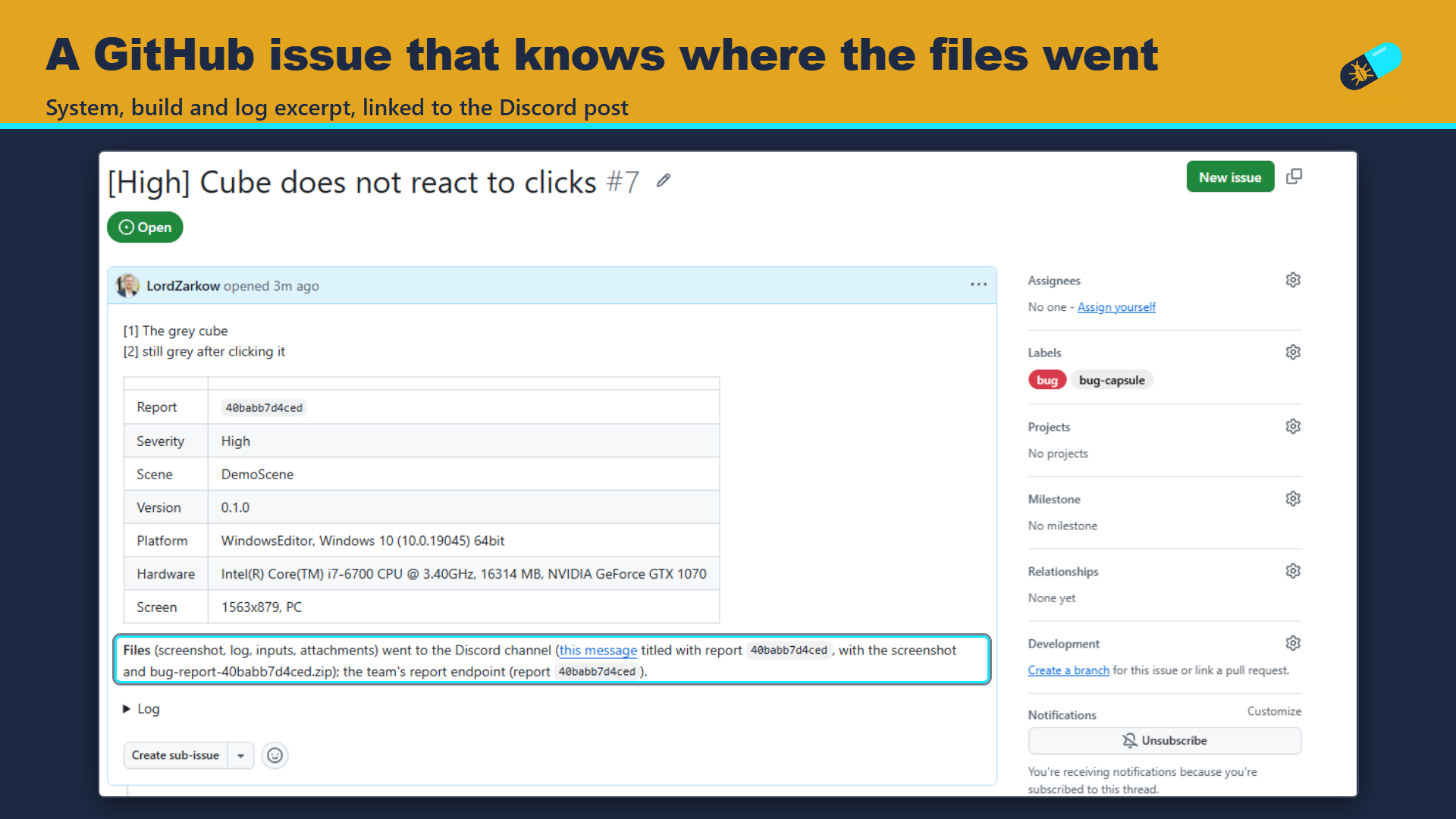The width and height of the screenshot is (1456, 819).
Task: Open Labels settings gear
Action: tap(1293, 352)
